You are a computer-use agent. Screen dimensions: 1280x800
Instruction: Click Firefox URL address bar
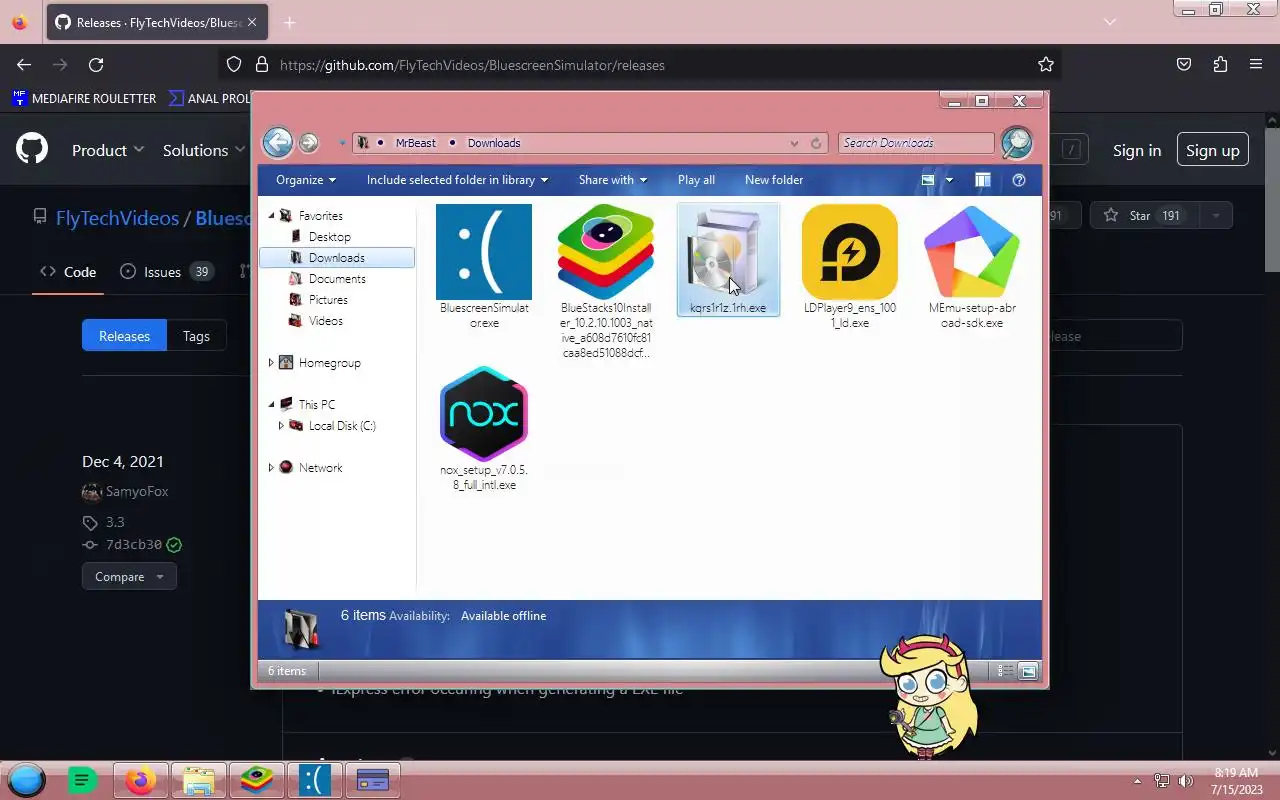(640, 65)
